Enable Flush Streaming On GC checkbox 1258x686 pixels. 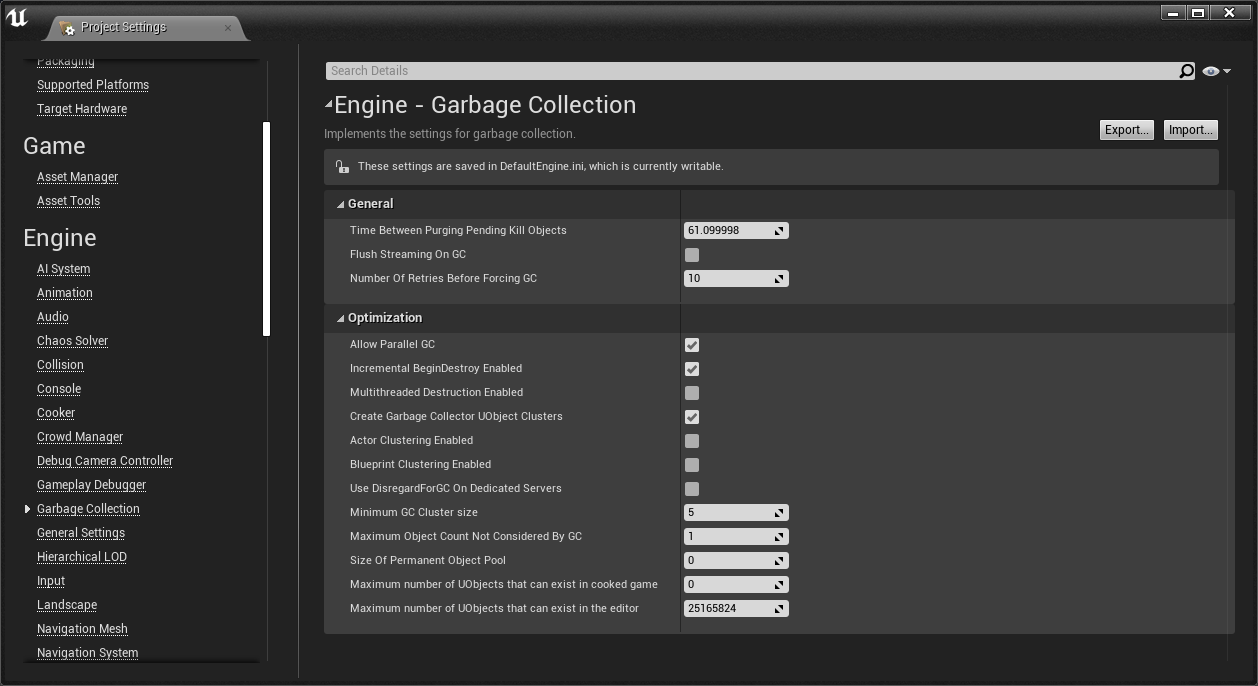click(692, 255)
